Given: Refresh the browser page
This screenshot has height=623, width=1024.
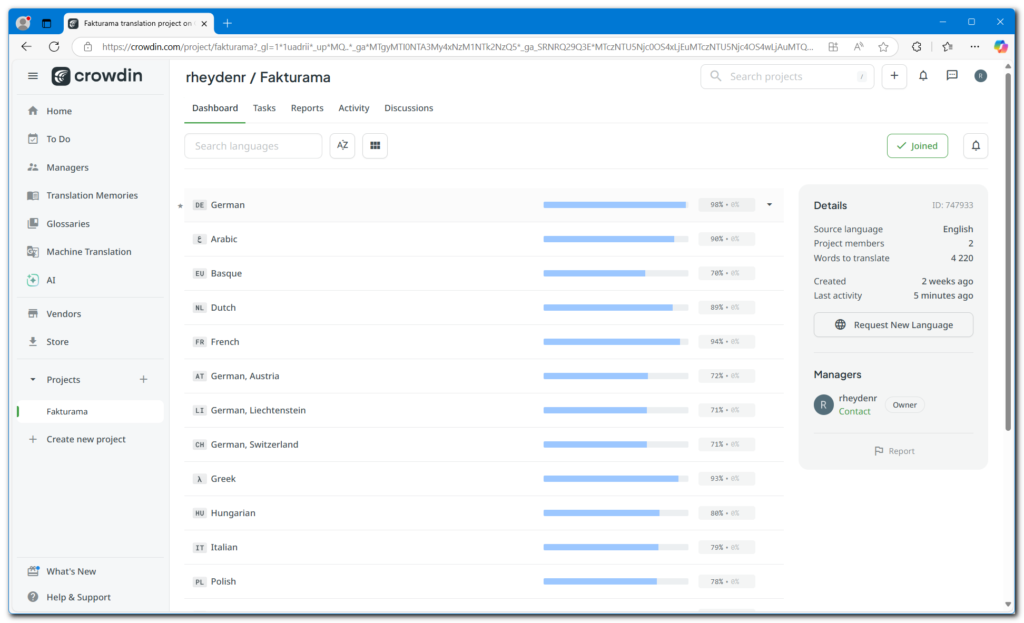Looking at the screenshot, I should (x=54, y=46).
